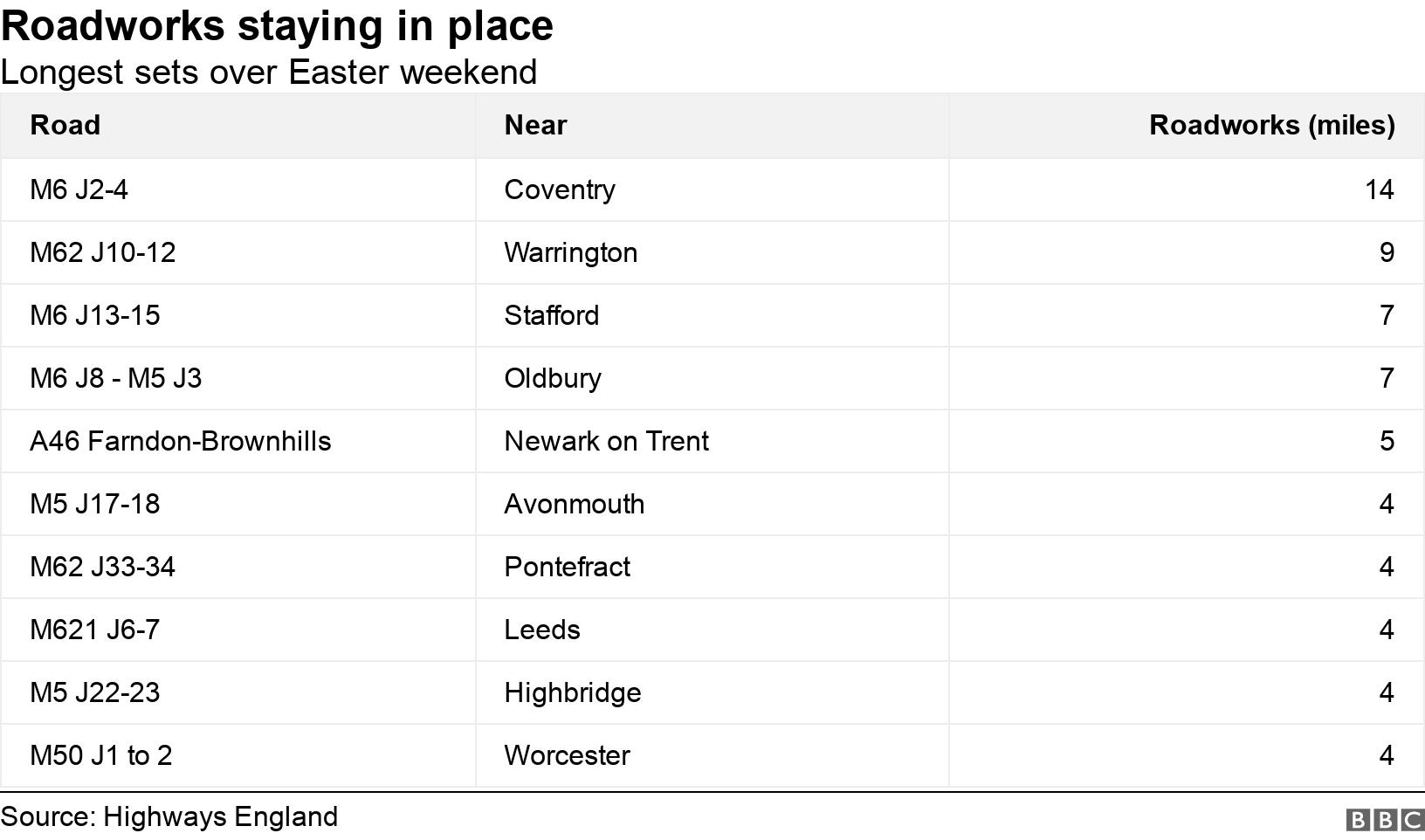
Task: Click the Source: Highways England text
Action: [x=169, y=816]
